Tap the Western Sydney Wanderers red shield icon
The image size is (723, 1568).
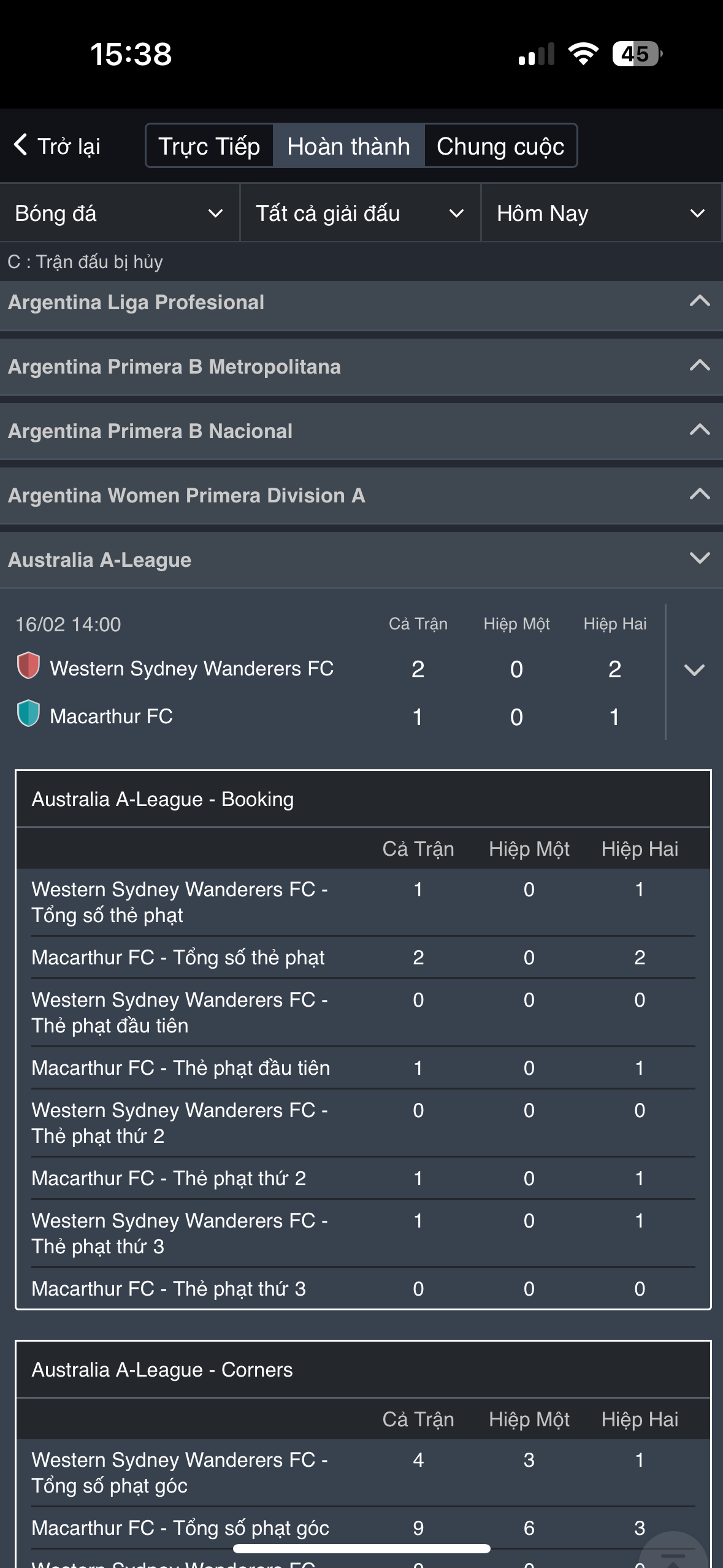pos(28,666)
